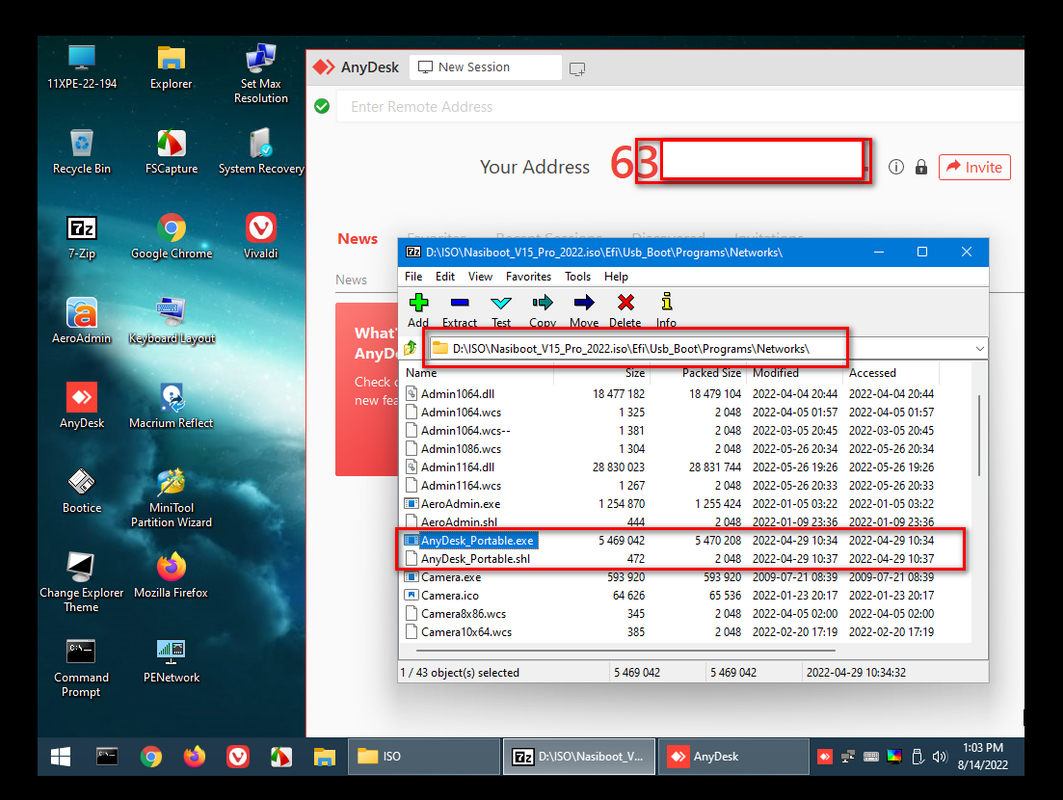Click the AnyDesk lock icon
This screenshot has height=800, width=1063.
point(921,167)
